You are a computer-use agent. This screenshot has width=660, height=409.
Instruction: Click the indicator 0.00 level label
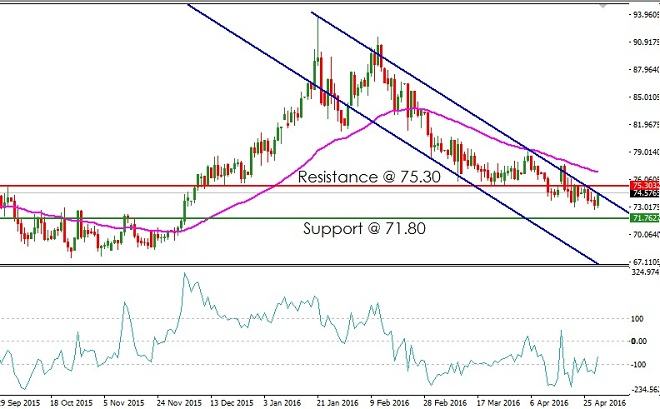[639, 341]
